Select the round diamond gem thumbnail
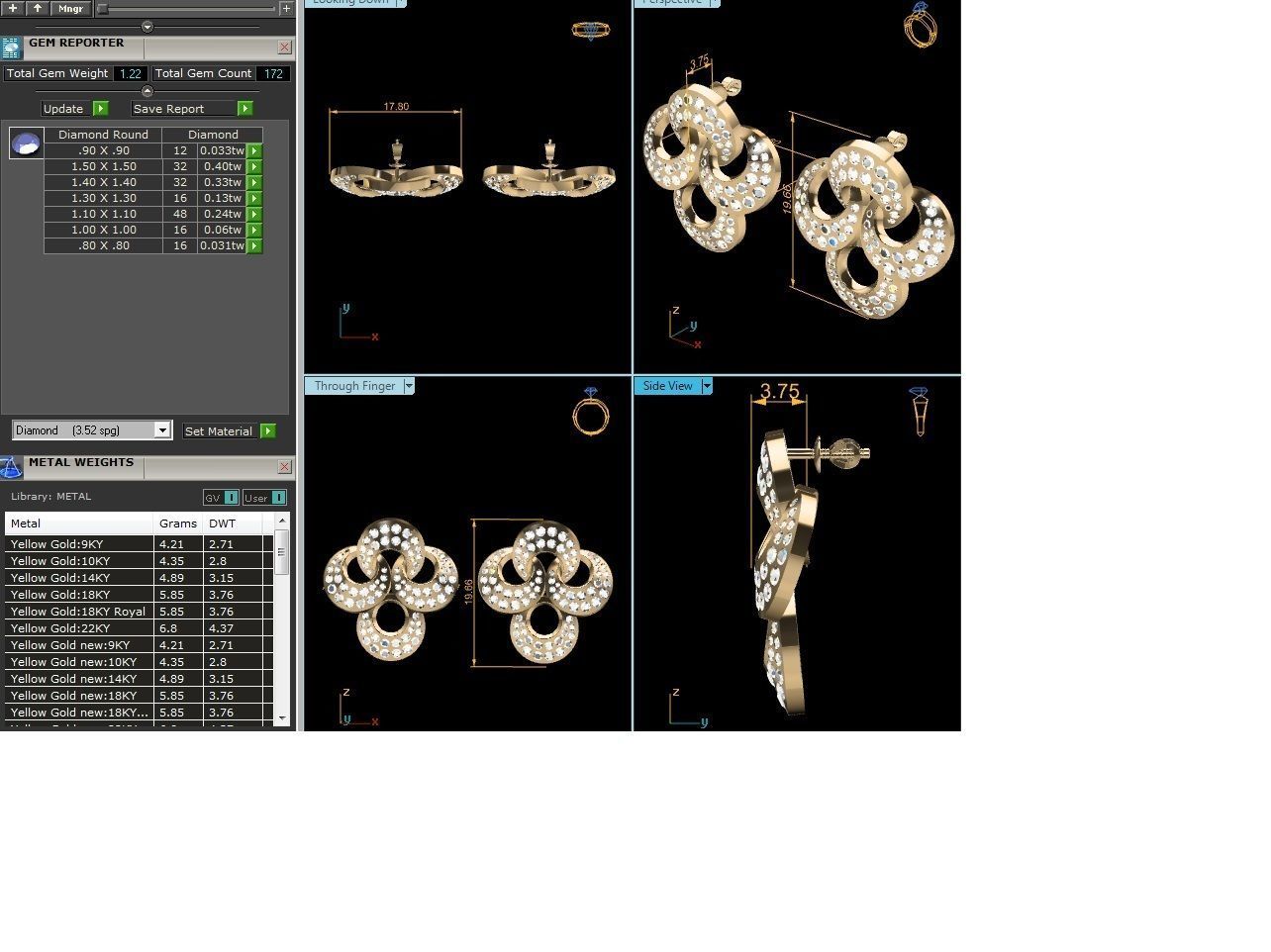The height and width of the screenshot is (952, 1271). [x=26, y=143]
